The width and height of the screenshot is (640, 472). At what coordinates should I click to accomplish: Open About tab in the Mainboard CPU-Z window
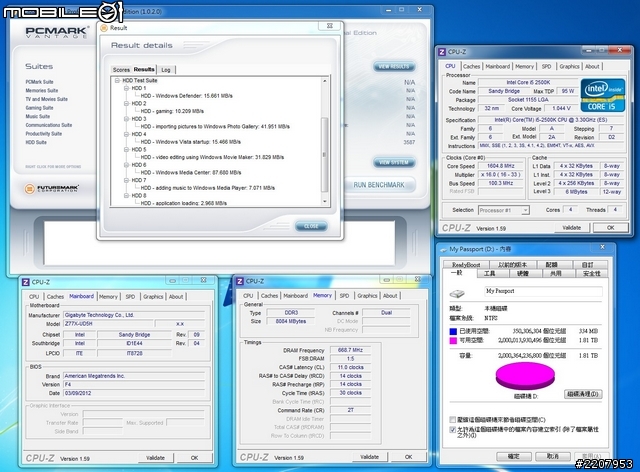(x=176, y=297)
